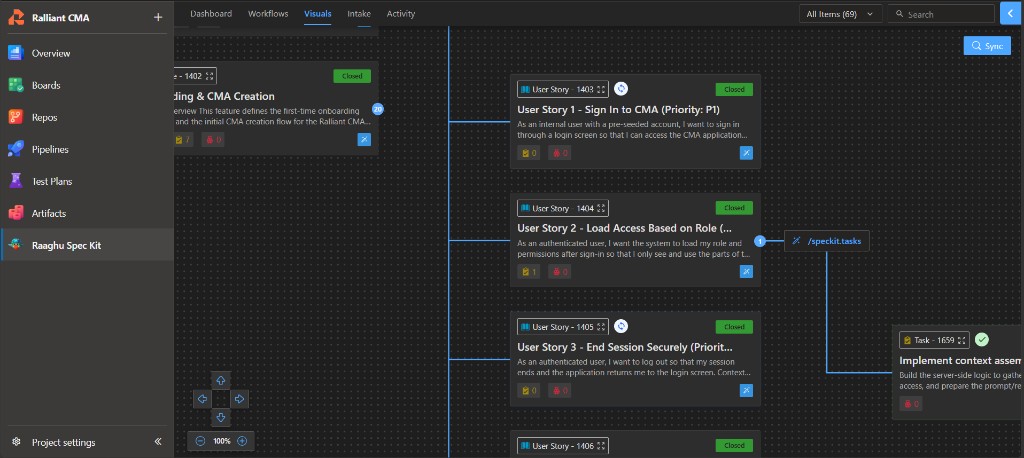1024x458 pixels.
Task: Open User Story 3 - End Session Securely title
Action: point(625,347)
